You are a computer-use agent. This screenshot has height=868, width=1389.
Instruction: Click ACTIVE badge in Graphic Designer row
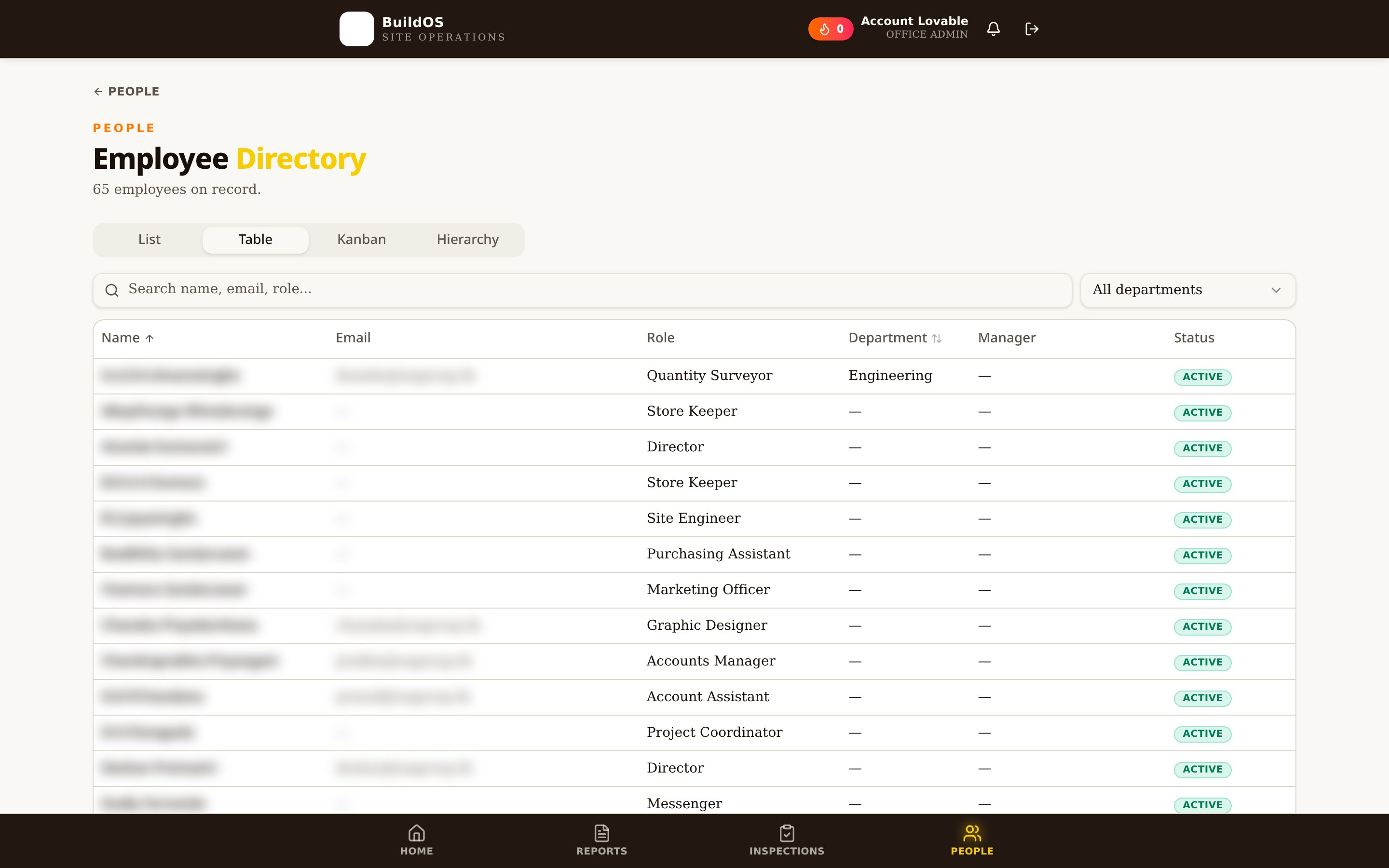(x=1202, y=627)
